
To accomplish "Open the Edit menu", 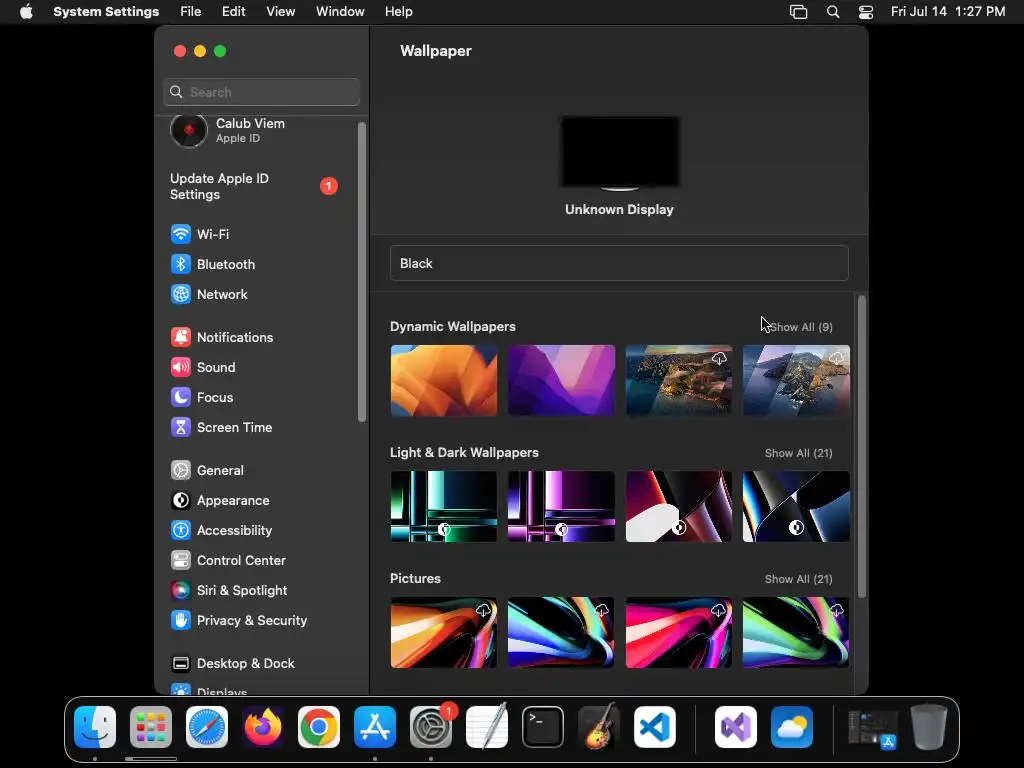I will pyautogui.click(x=233, y=12).
